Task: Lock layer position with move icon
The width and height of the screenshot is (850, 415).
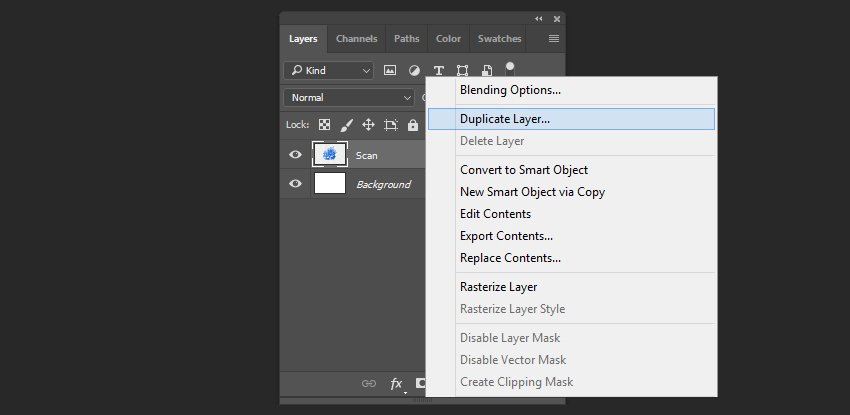Action: [x=368, y=125]
